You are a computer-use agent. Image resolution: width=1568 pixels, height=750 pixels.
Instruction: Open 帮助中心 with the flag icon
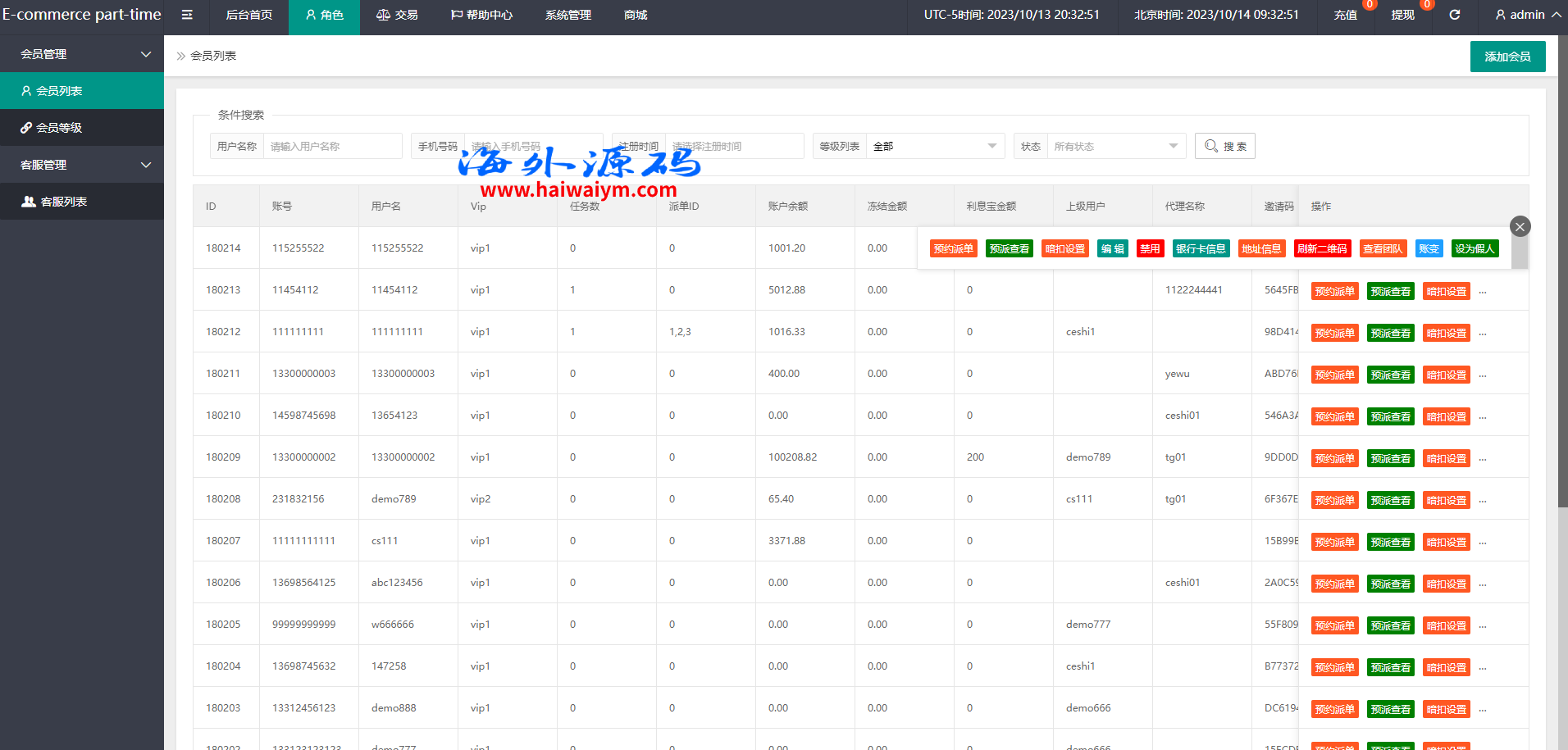481,15
